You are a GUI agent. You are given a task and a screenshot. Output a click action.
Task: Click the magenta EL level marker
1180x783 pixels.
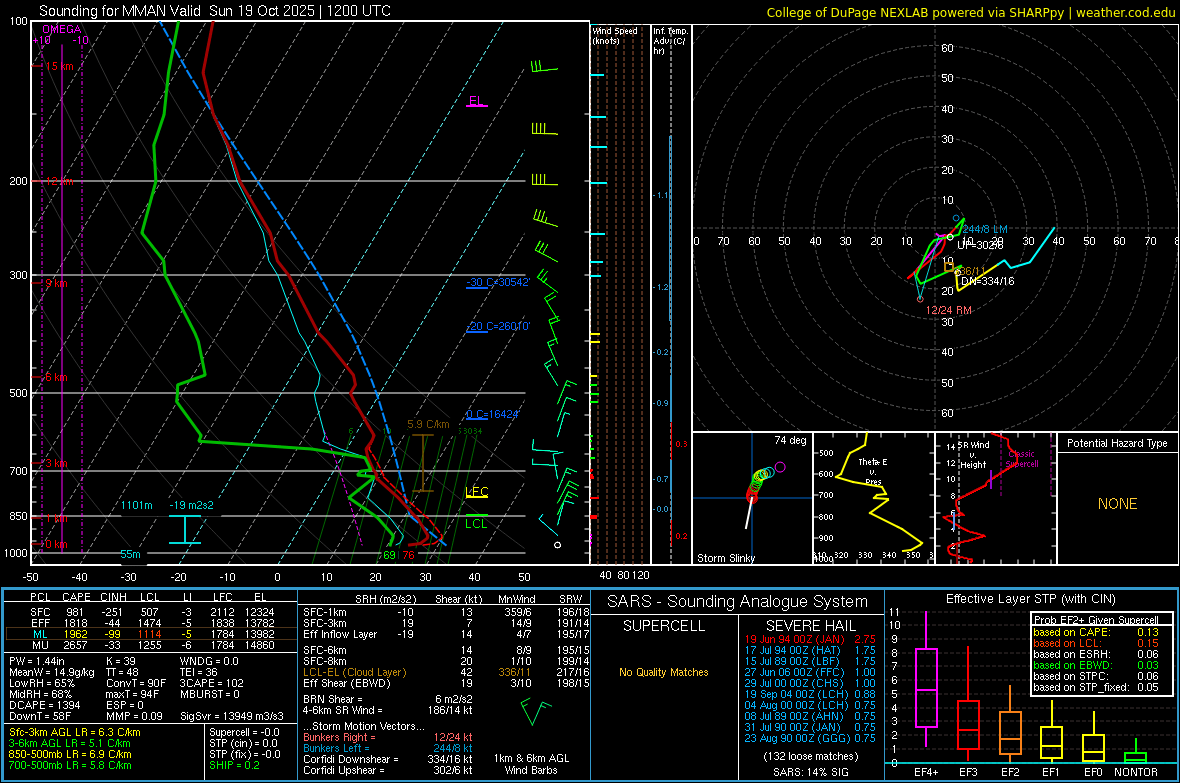coord(476,101)
